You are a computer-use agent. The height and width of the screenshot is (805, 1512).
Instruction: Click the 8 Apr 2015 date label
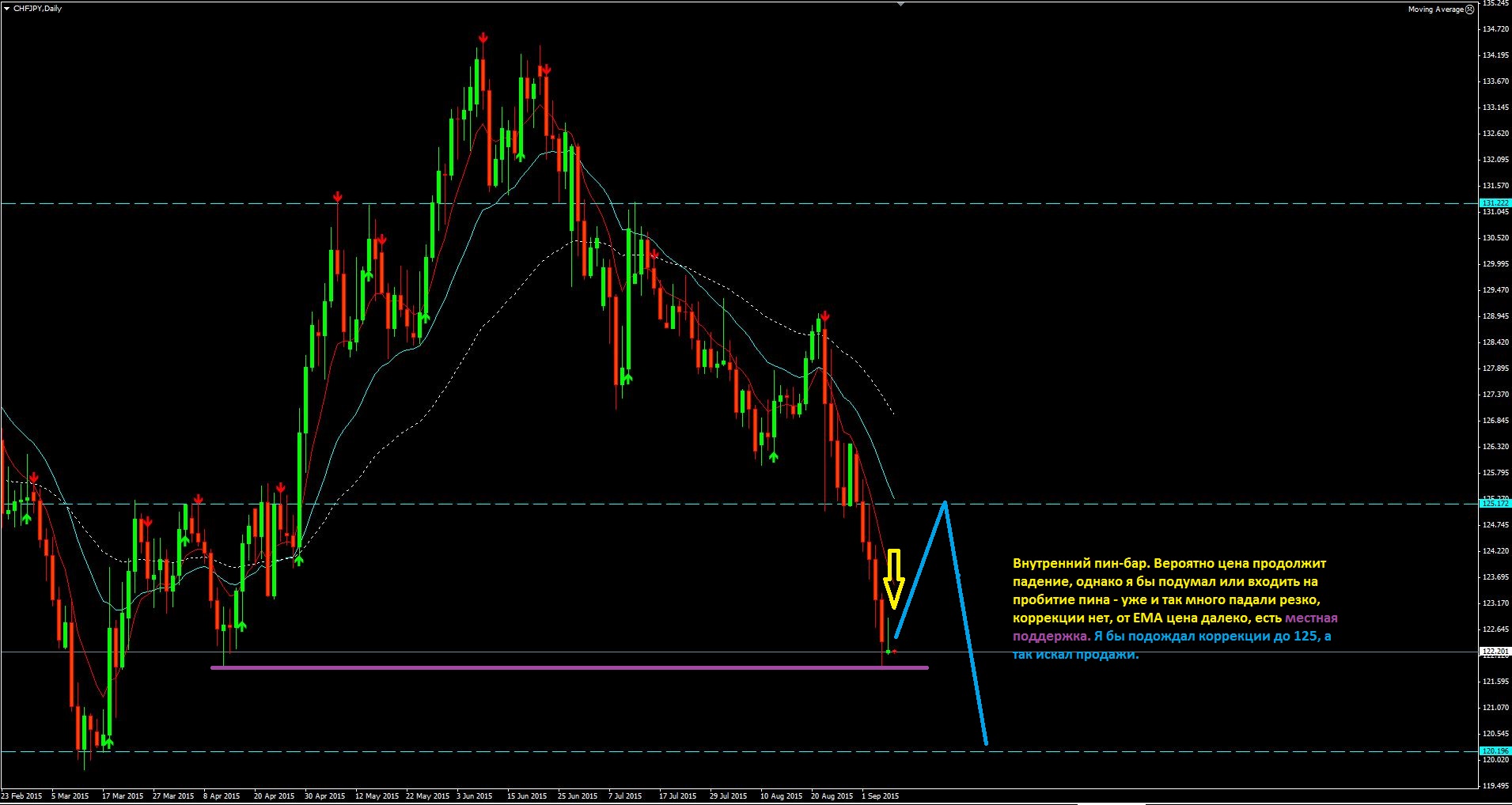tap(222, 796)
